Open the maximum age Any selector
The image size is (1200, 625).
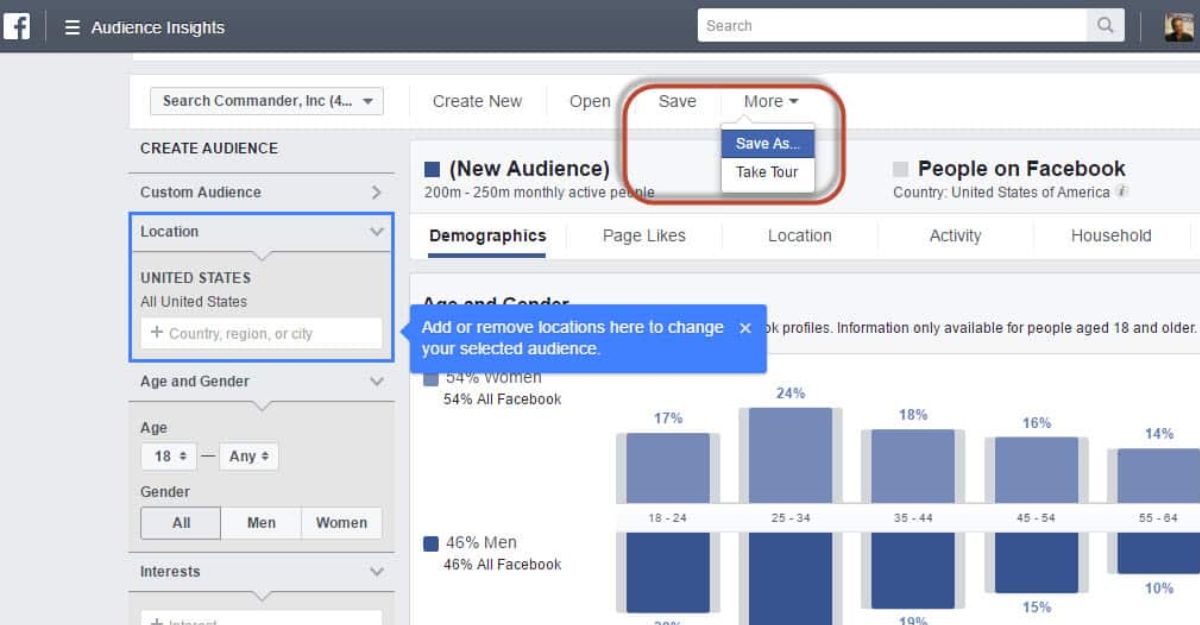tap(249, 456)
